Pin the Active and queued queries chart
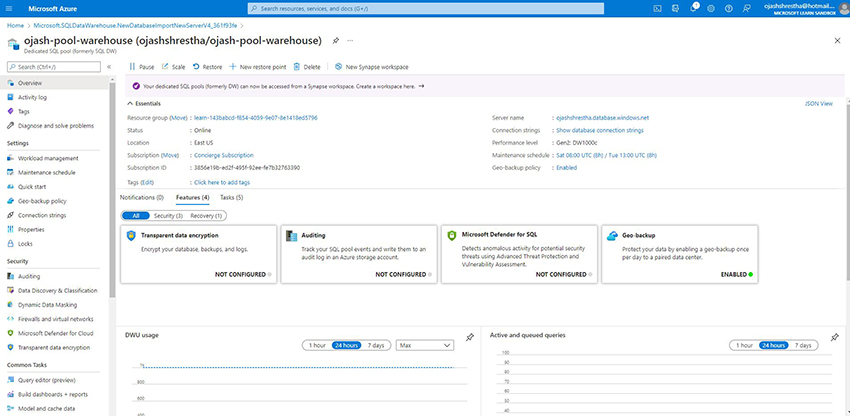 [835, 337]
